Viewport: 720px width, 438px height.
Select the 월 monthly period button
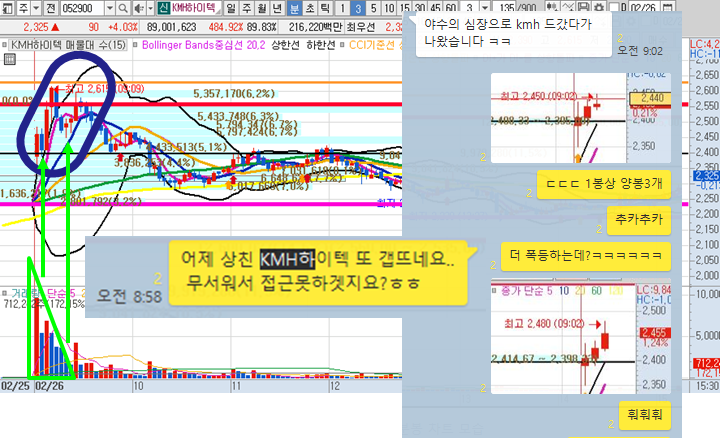262,8
